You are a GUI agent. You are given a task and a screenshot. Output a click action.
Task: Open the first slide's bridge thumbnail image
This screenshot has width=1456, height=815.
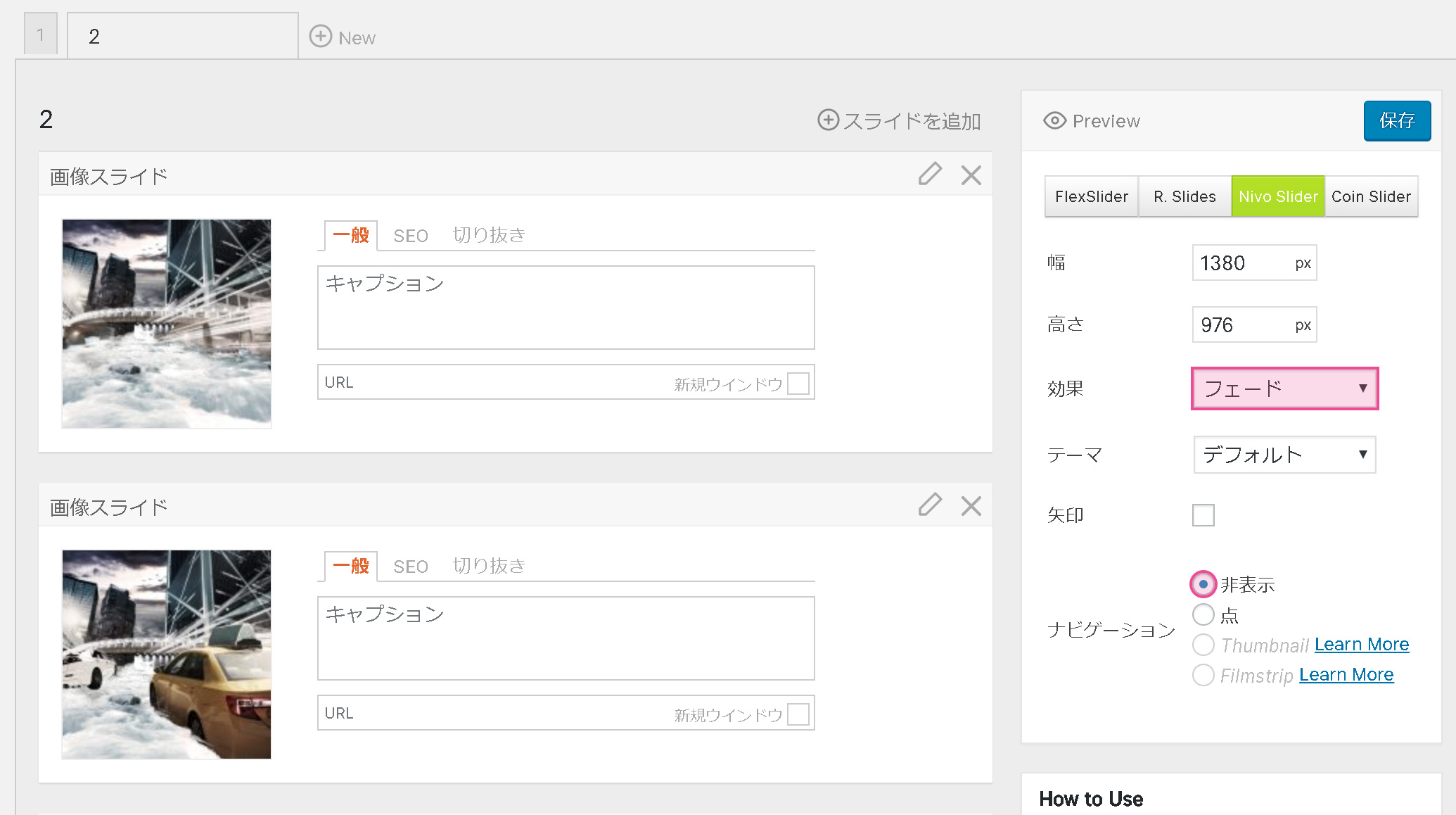167,323
